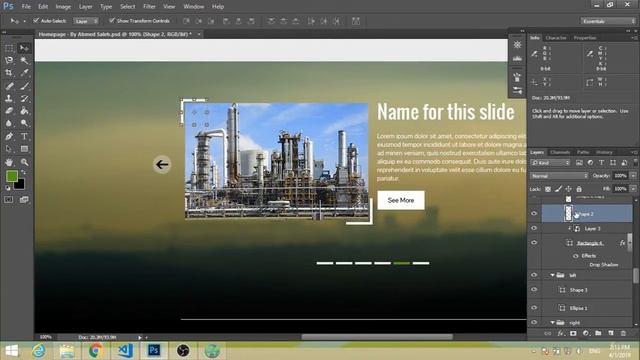Open the Kind filter dropdown
Screen dimensions: 640x360
click(550, 162)
